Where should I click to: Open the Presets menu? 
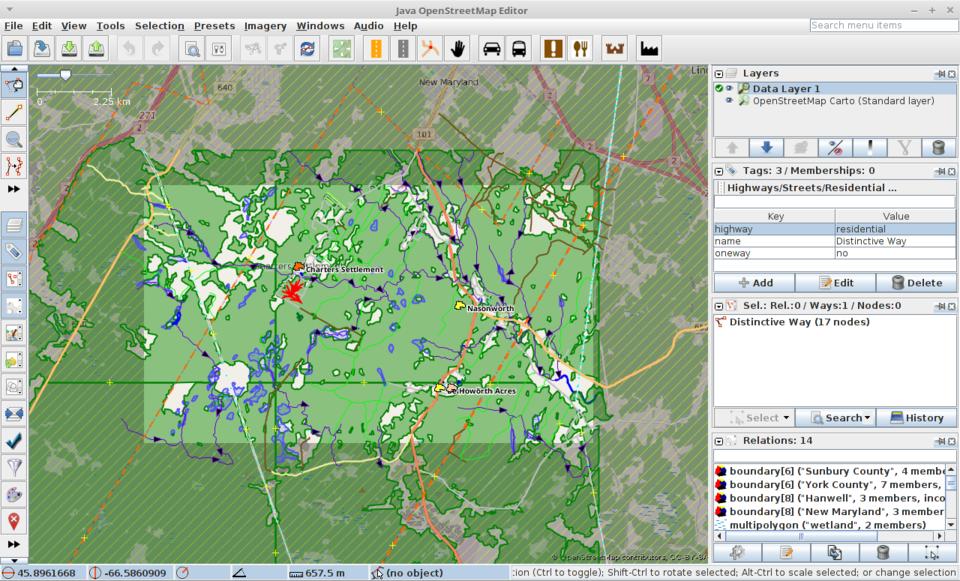(214, 25)
